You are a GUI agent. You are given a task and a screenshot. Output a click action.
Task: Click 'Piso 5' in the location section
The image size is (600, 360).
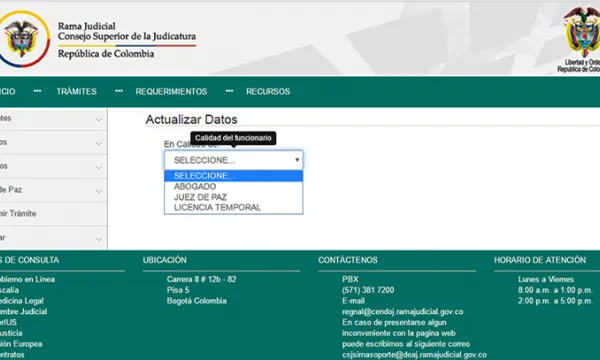pyautogui.click(x=178, y=290)
